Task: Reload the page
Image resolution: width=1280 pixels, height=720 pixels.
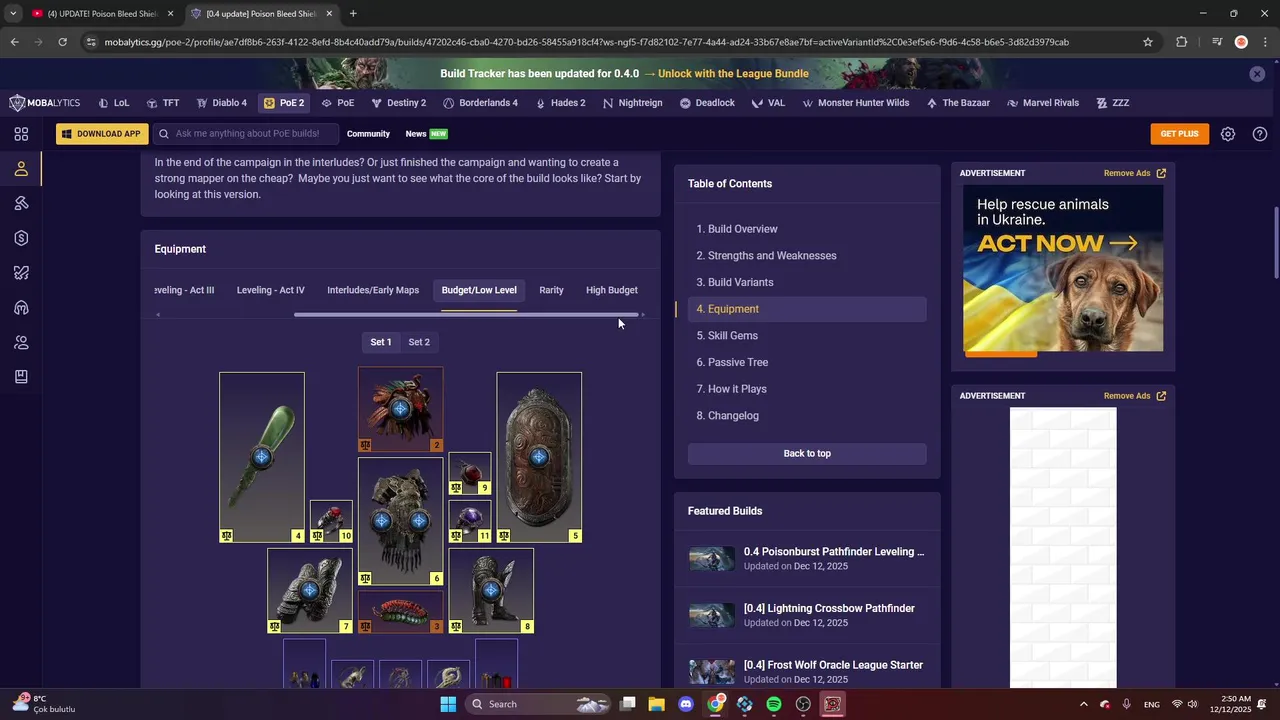Action: [x=62, y=42]
